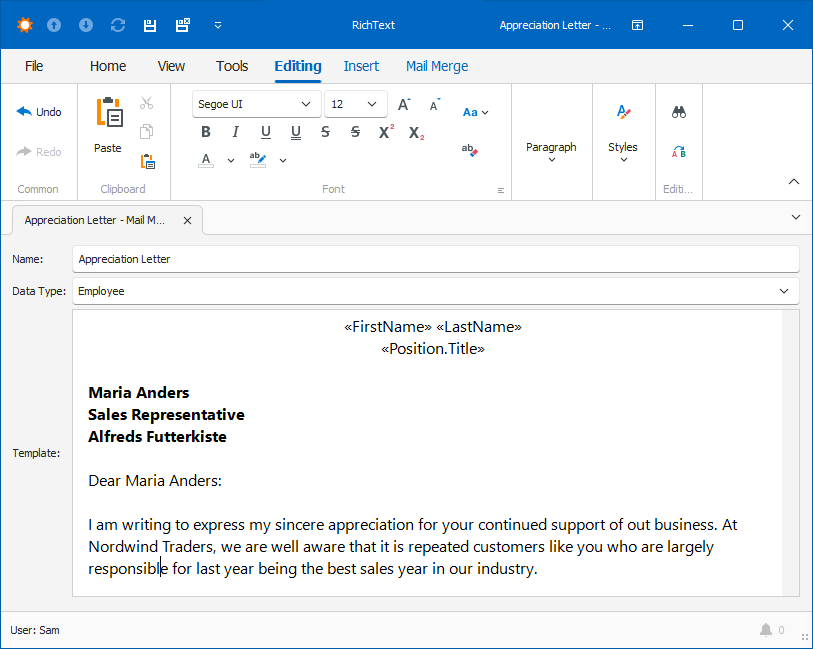This screenshot has width=813, height=649.
Task: Apply subscript formatting
Action: click(415, 131)
